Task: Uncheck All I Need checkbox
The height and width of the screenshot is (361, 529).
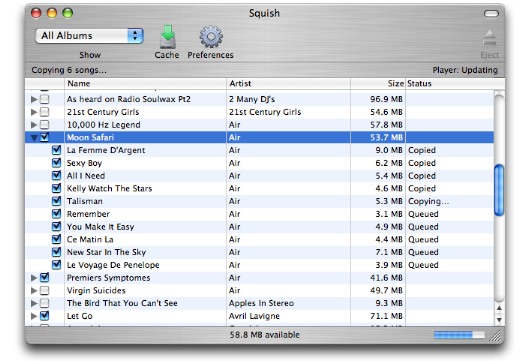Action: [57, 175]
